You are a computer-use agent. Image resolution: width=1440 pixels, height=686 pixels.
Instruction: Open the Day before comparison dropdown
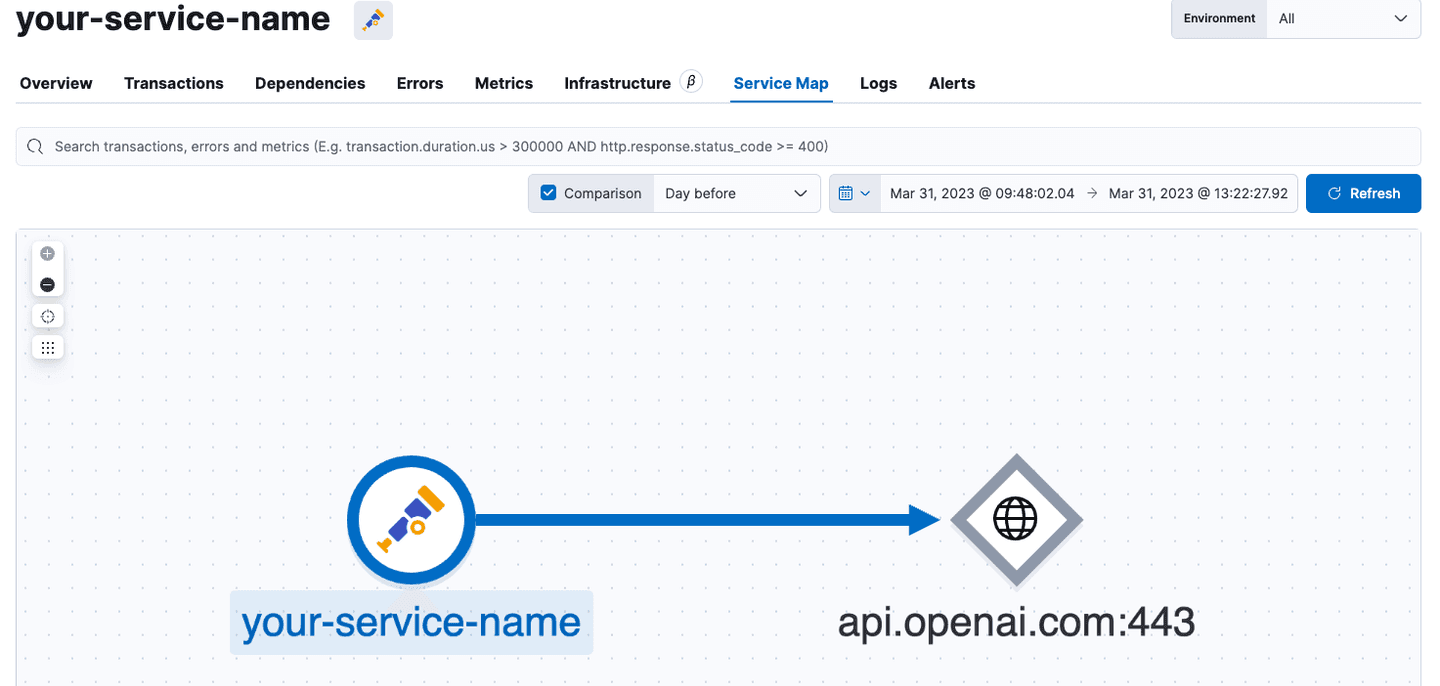[737, 193]
